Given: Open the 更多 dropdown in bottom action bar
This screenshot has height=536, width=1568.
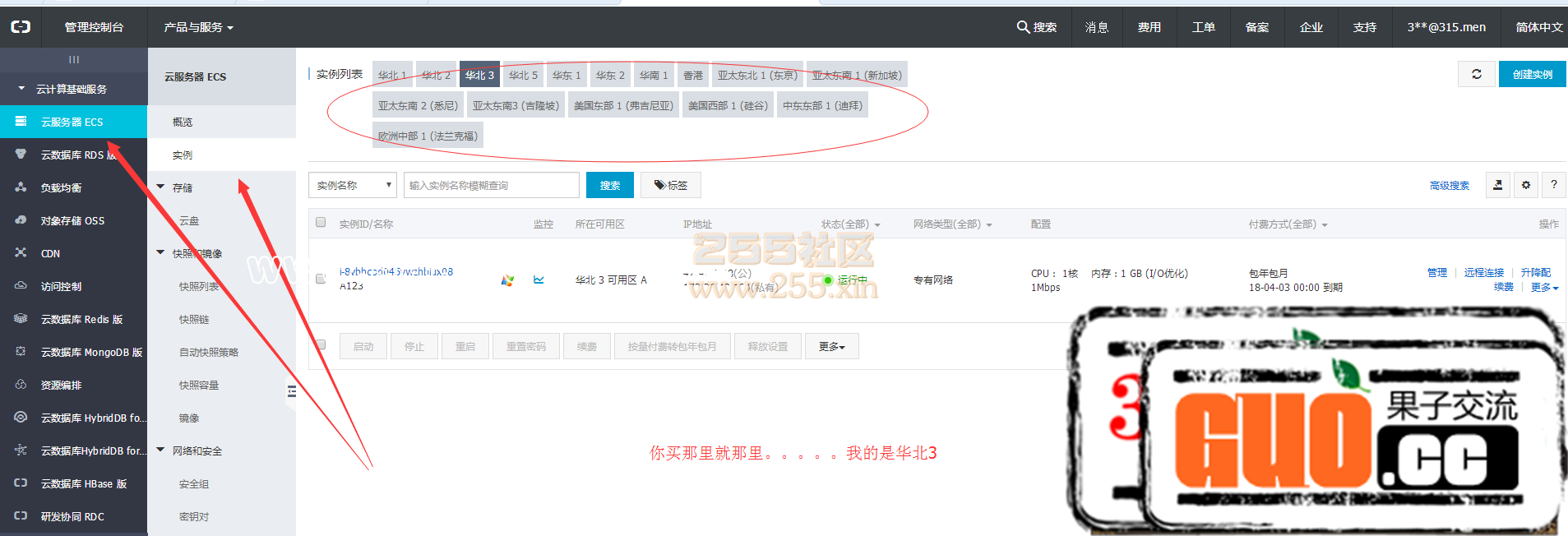Looking at the screenshot, I should (x=831, y=346).
